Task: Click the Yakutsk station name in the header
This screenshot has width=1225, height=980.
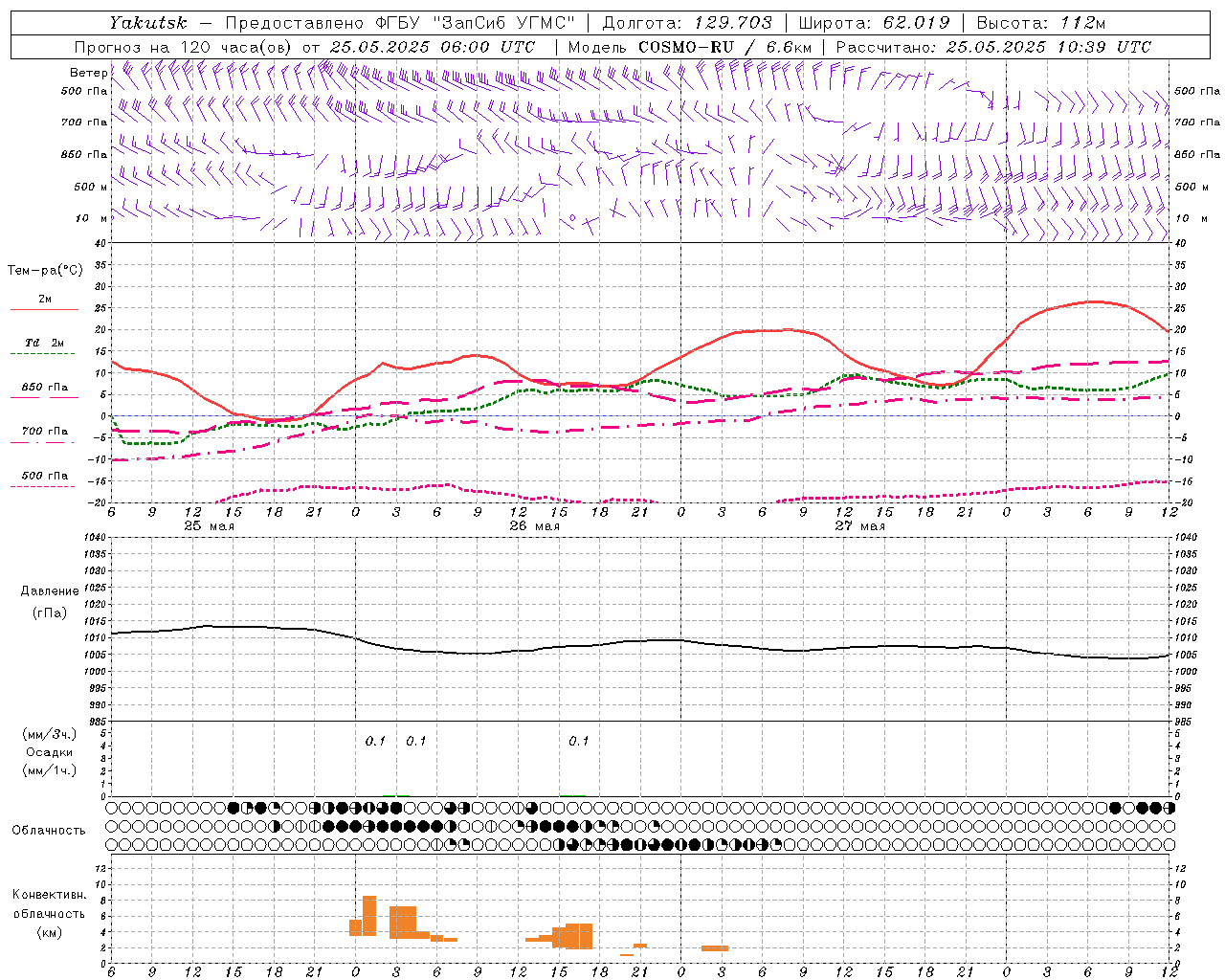Action: 147,23
